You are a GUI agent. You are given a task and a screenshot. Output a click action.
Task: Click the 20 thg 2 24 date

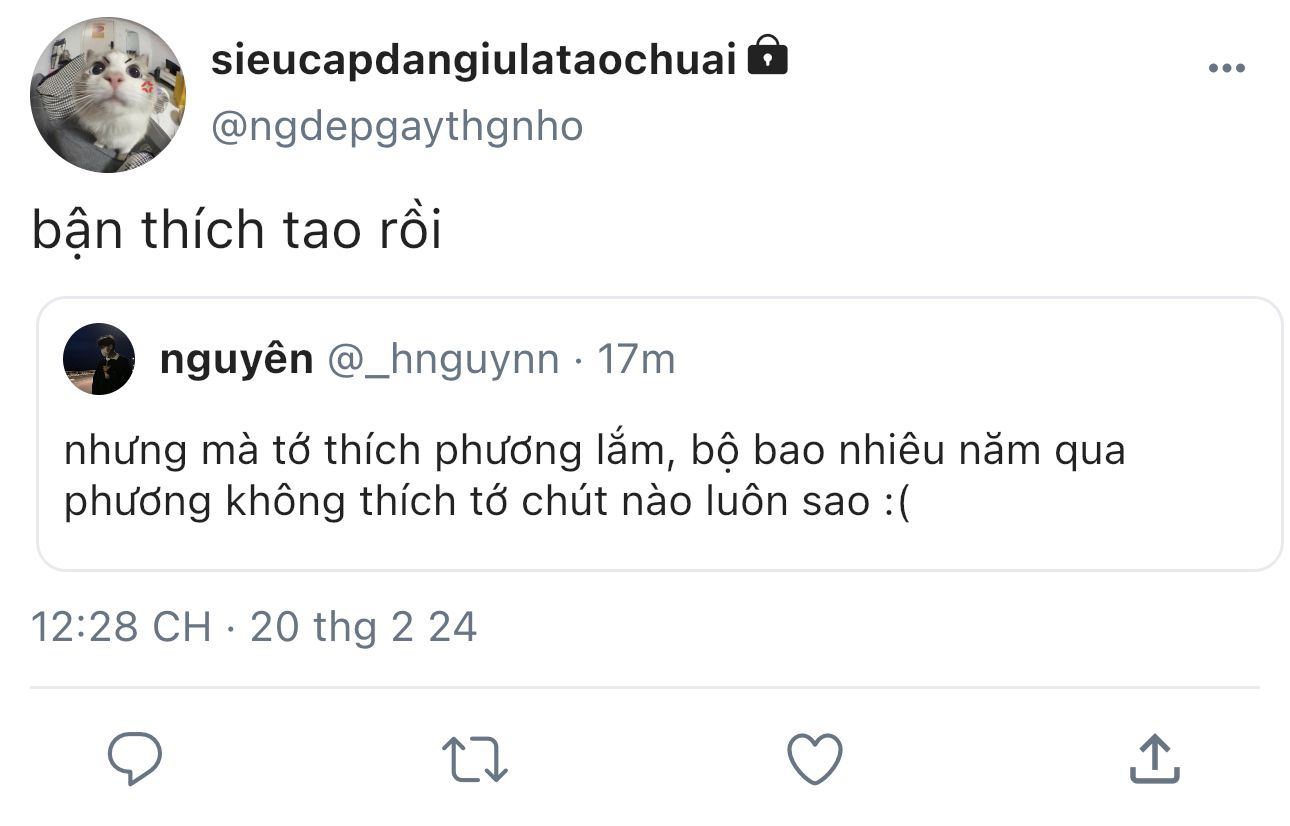[363, 628]
